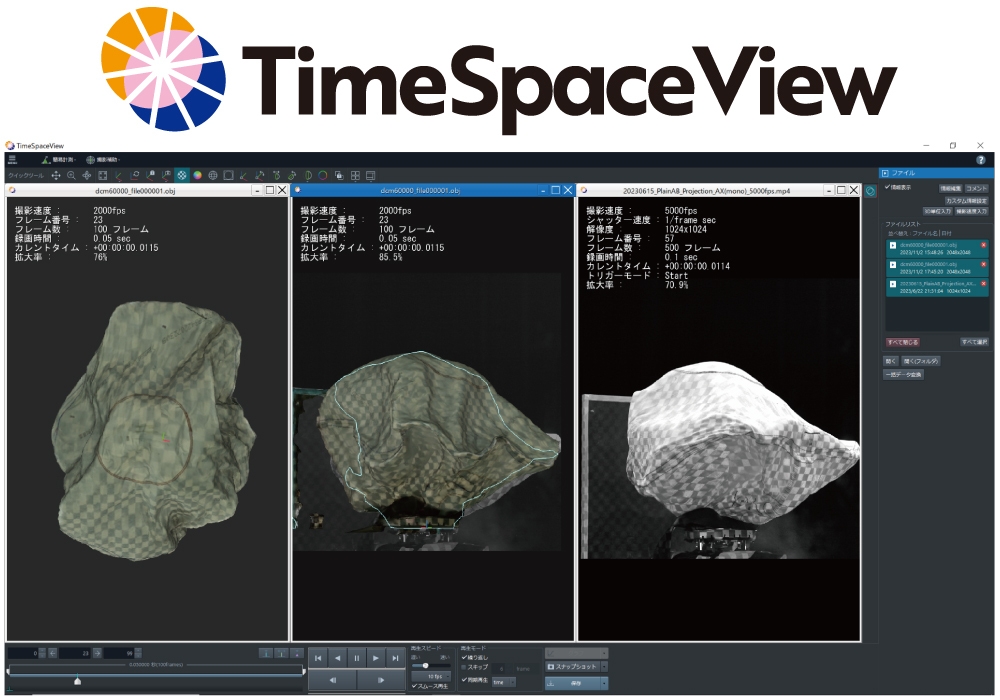Click the globe grid tool icon
Screen dimensions: 1000x700
tap(213, 174)
